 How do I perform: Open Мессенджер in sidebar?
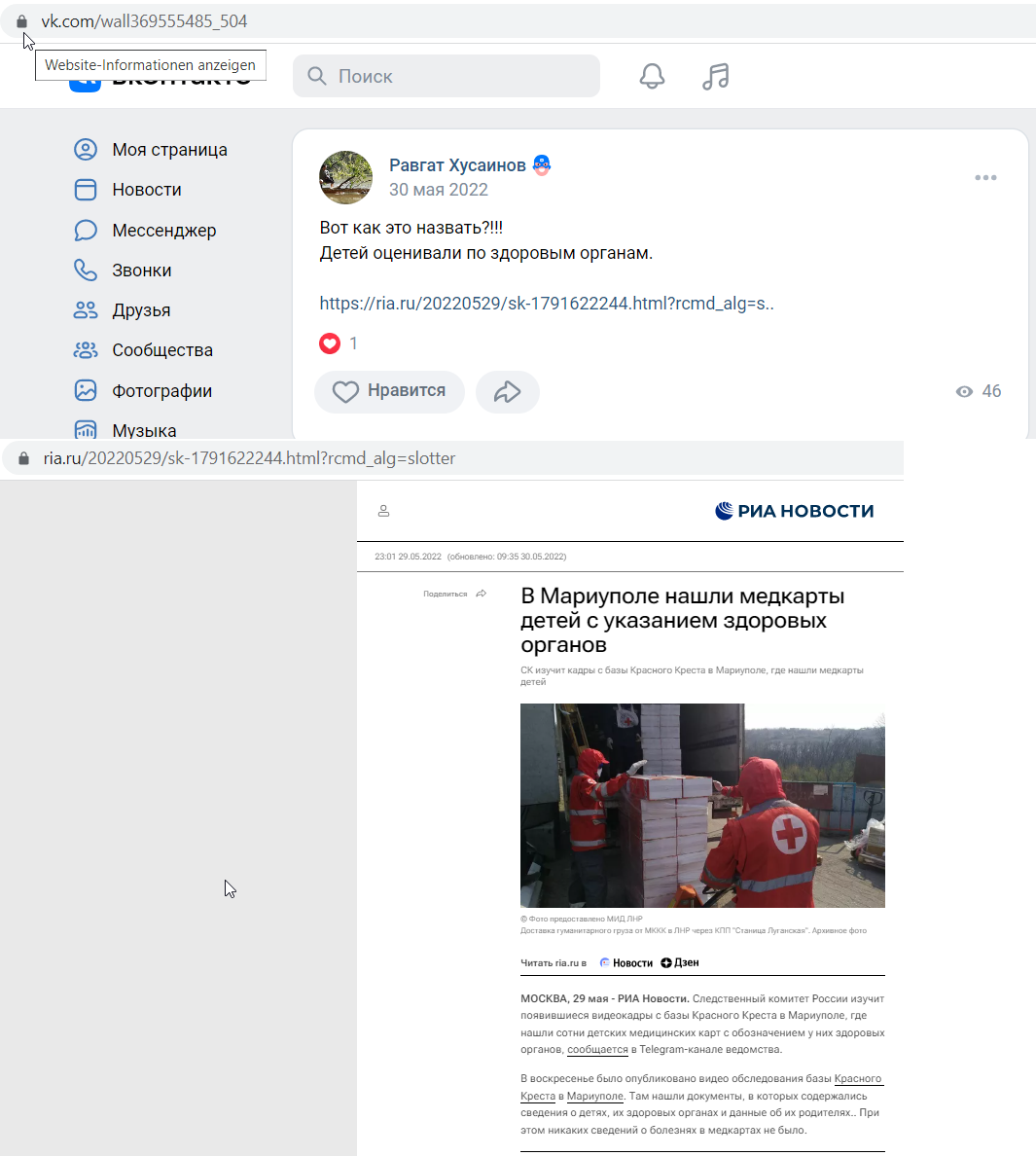164,230
